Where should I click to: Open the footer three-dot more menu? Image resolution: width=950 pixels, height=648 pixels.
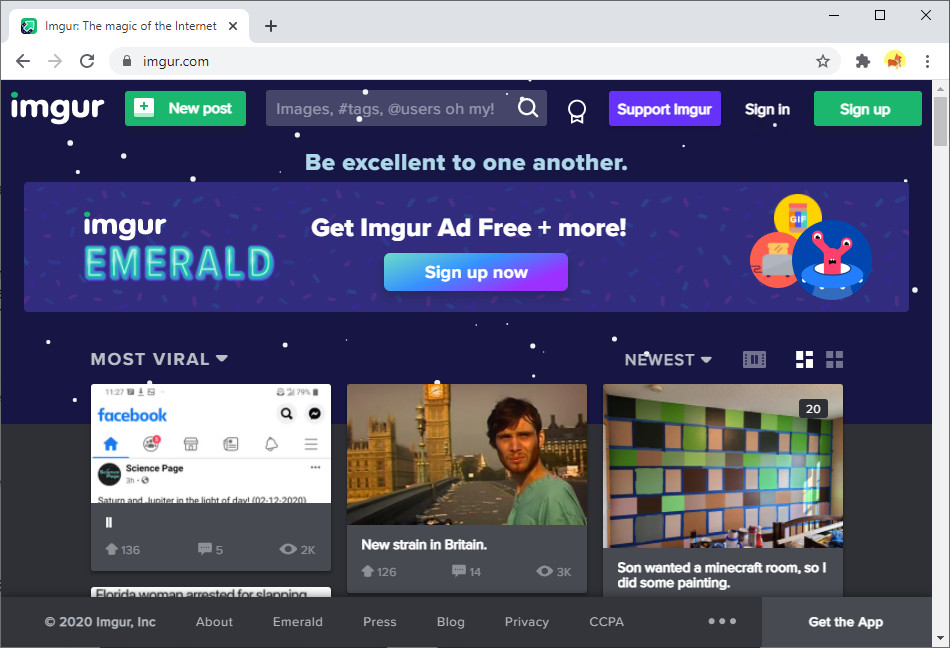(x=722, y=621)
